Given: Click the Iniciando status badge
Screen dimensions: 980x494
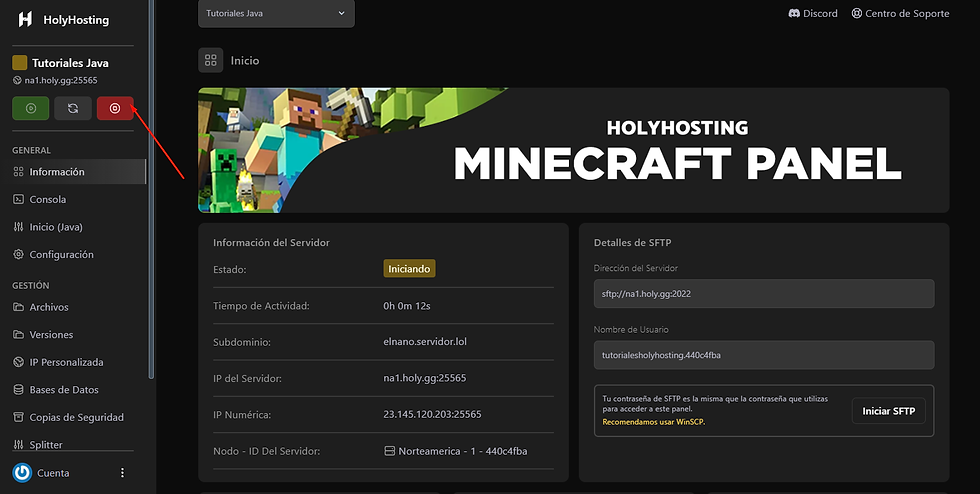Looking at the screenshot, I should point(409,269).
